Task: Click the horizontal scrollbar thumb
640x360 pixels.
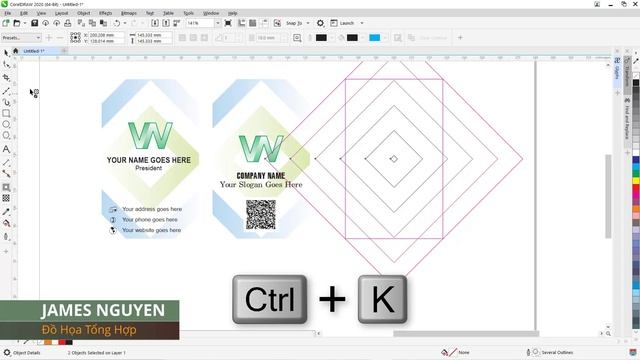Action: tap(466, 333)
